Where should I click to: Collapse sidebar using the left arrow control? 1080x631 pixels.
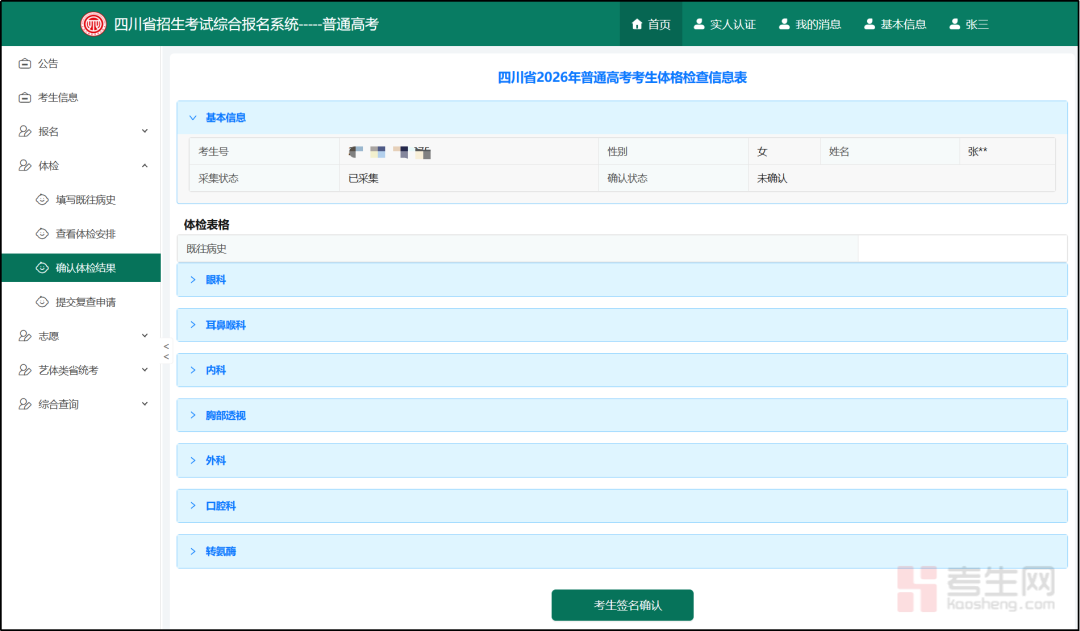pos(164,350)
